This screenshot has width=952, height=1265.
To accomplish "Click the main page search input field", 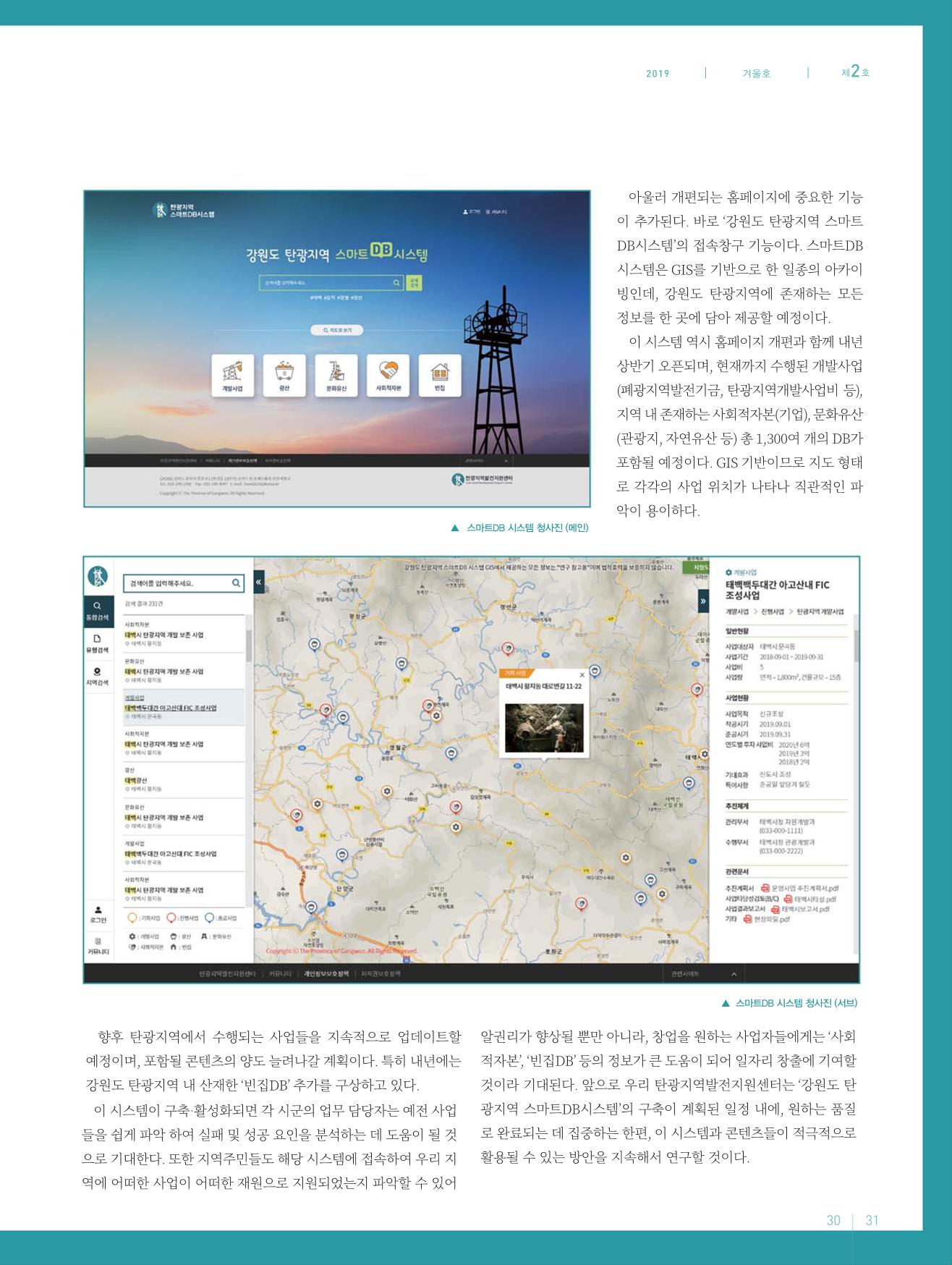I will (331, 283).
